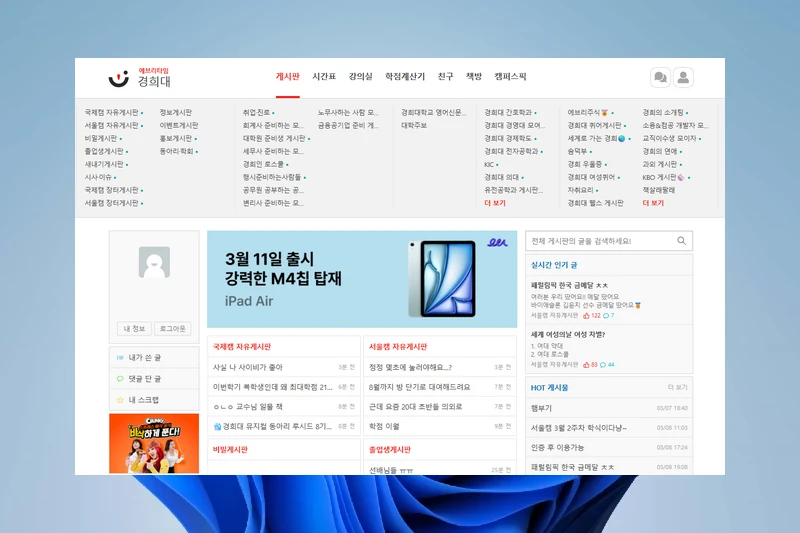The image size is (800, 533).
Task: Open 경희인 로스쿨 board link
Action: tap(263, 164)
